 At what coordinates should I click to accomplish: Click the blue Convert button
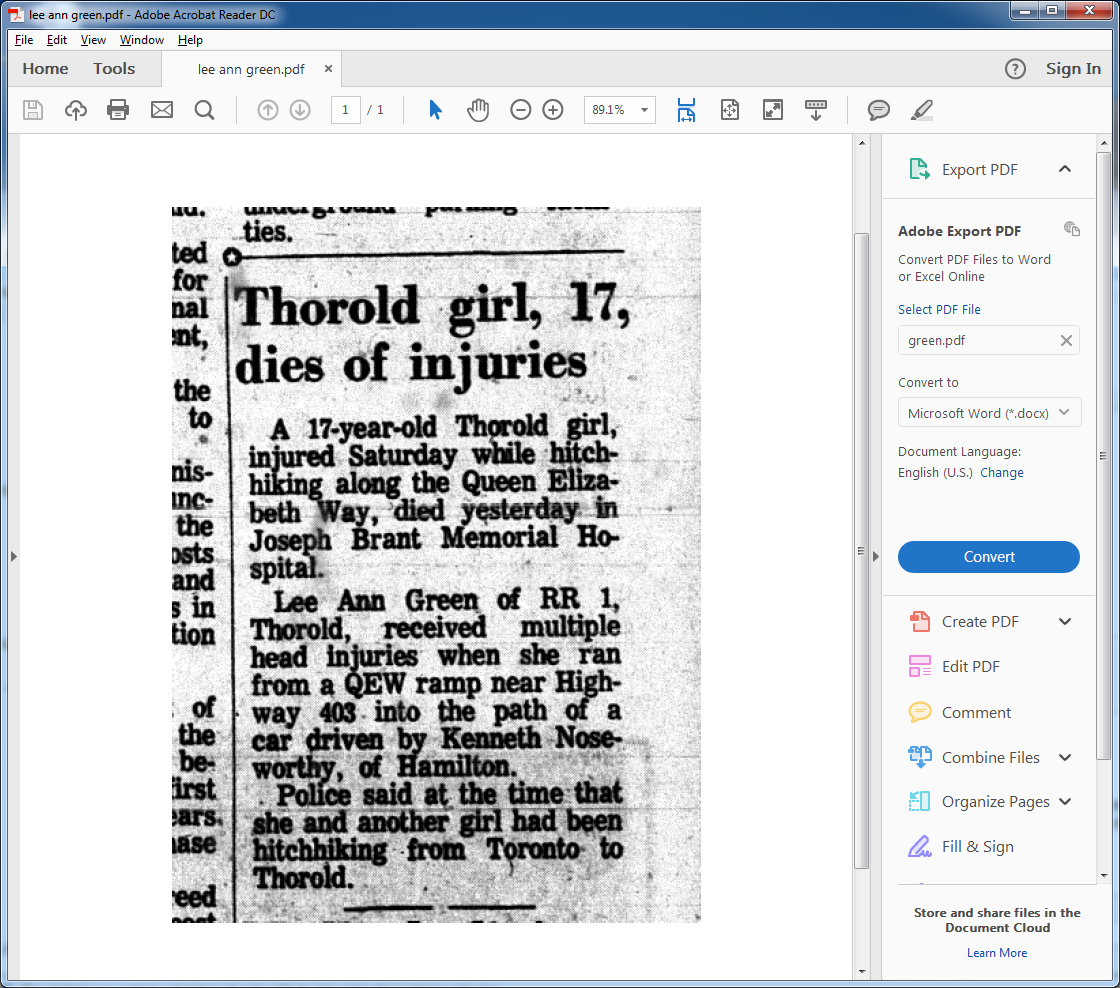tap(989, 557)
